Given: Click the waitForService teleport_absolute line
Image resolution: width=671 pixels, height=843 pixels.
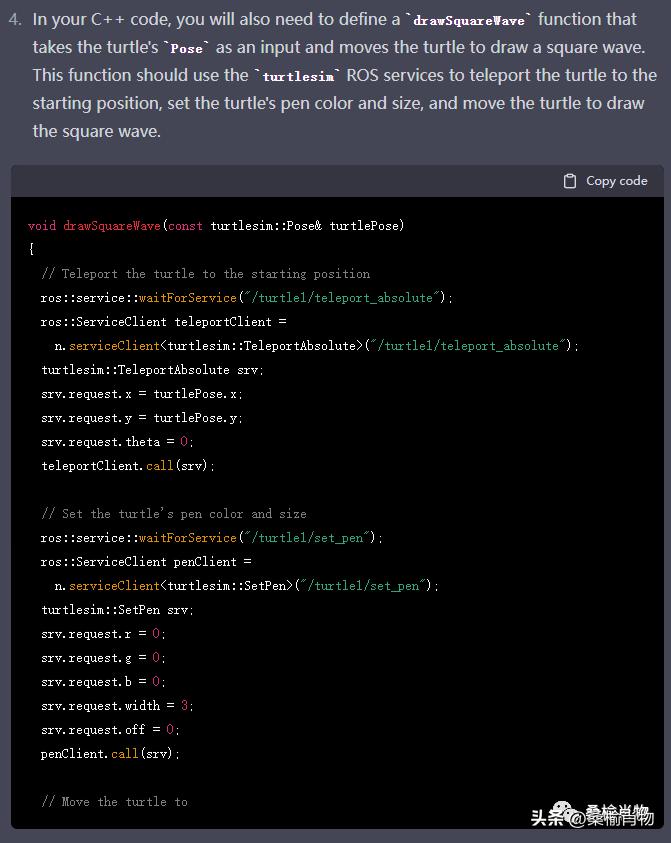Looking at the screenshot, I should pyautogui.click(x=246, y=298).
